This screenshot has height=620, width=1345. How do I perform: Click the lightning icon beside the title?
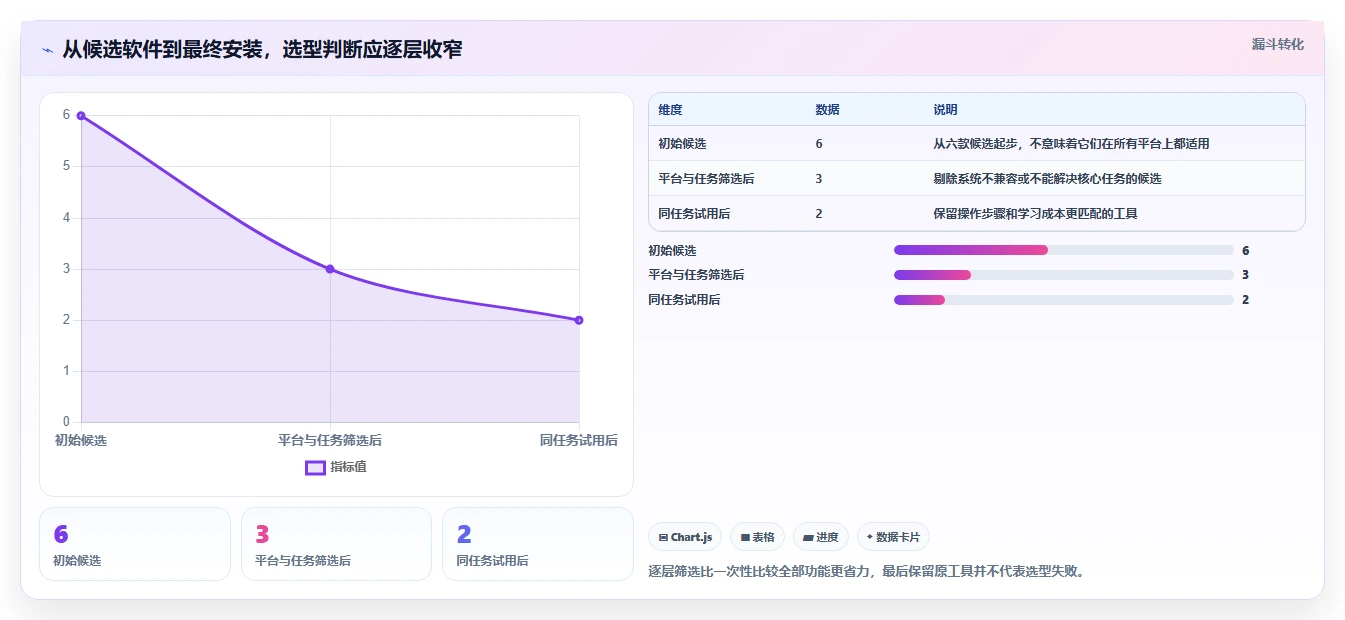[47, 50]
